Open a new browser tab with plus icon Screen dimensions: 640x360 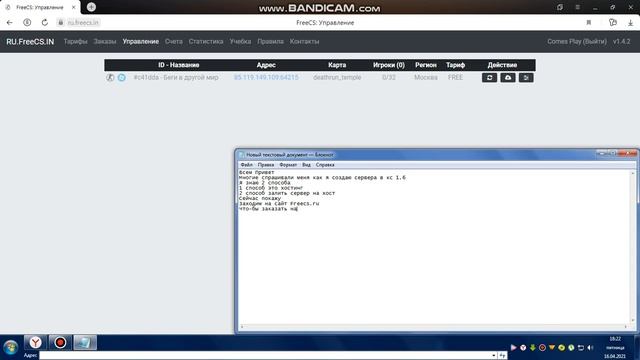(x=91, y=7)
